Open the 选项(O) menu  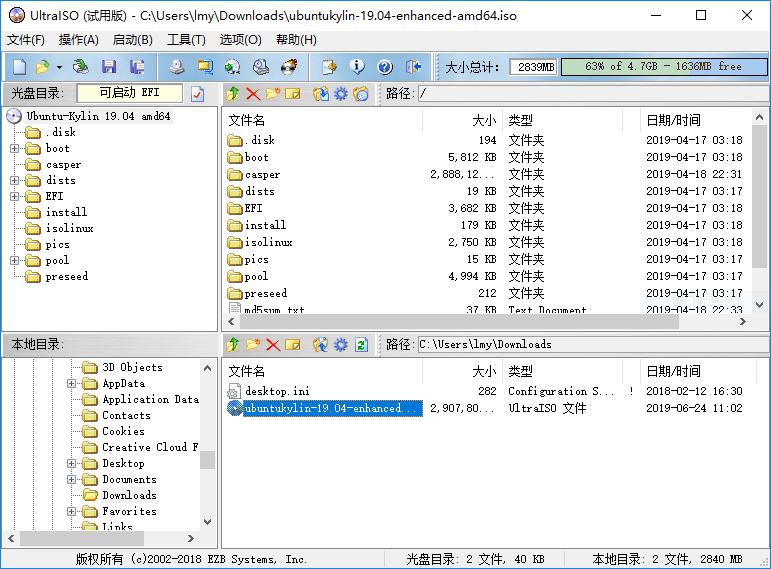pyautogui.click(x=240, y=40)
